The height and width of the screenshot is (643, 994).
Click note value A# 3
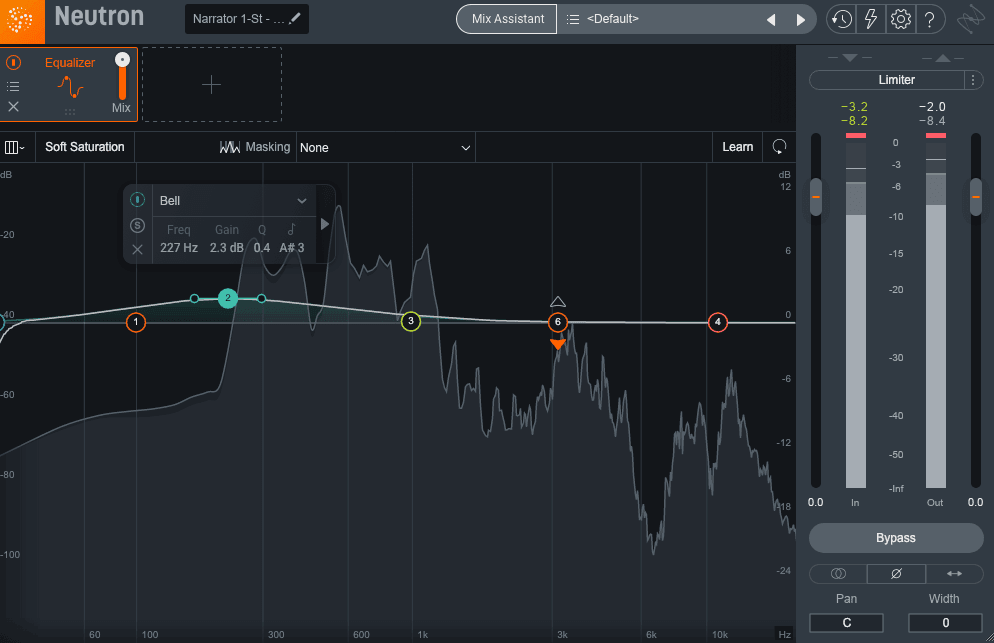(292, 248)
